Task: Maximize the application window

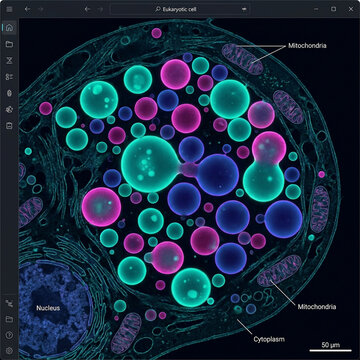Action: pyautogui.click(x=333, y=9)
